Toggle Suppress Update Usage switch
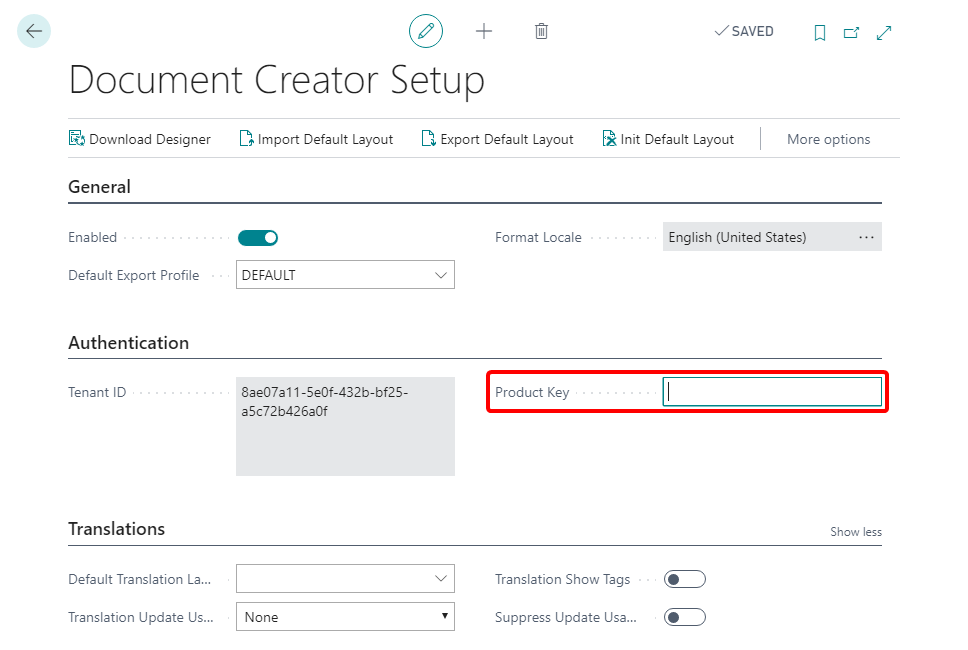The image size is (968, 650). 685,617
